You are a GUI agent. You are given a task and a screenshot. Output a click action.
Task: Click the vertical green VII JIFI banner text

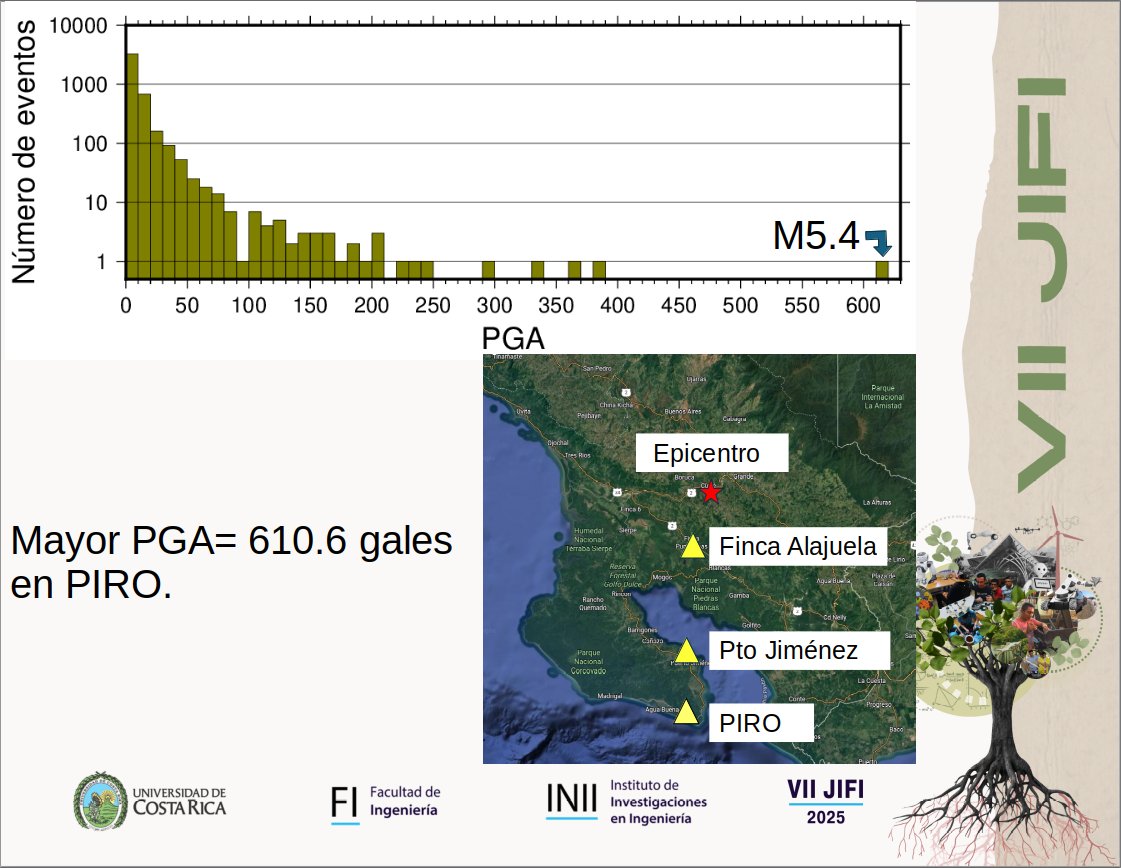coord(1042,285)
